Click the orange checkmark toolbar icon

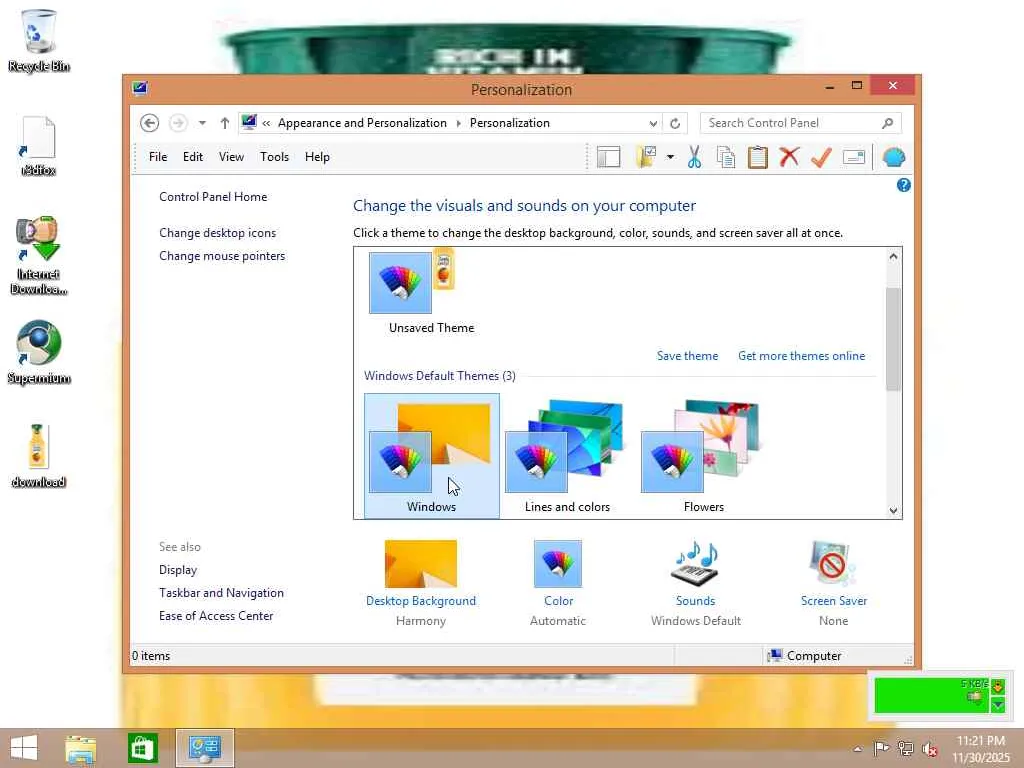coord(821,157)
